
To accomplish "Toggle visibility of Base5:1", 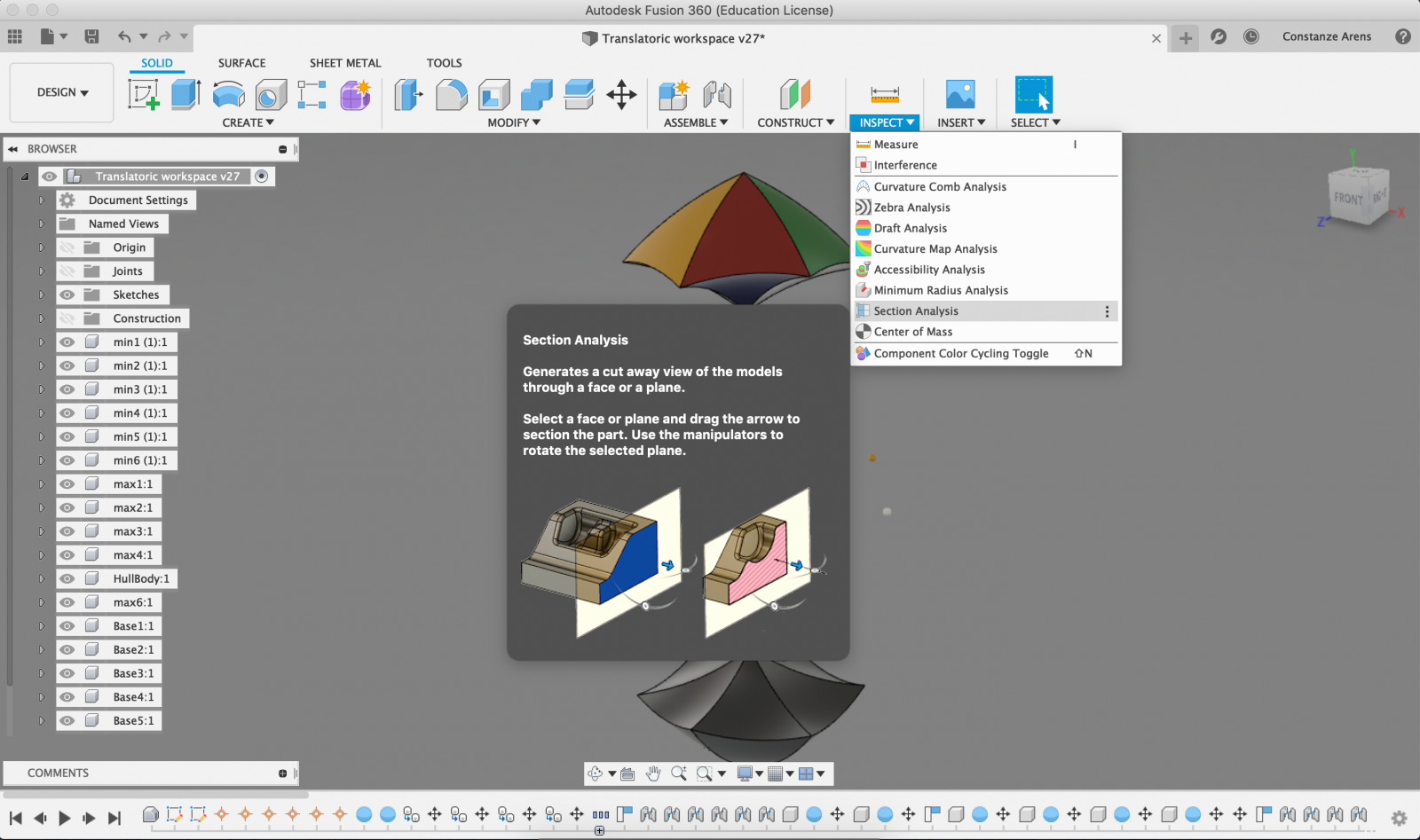I will [x=67, y=721].
